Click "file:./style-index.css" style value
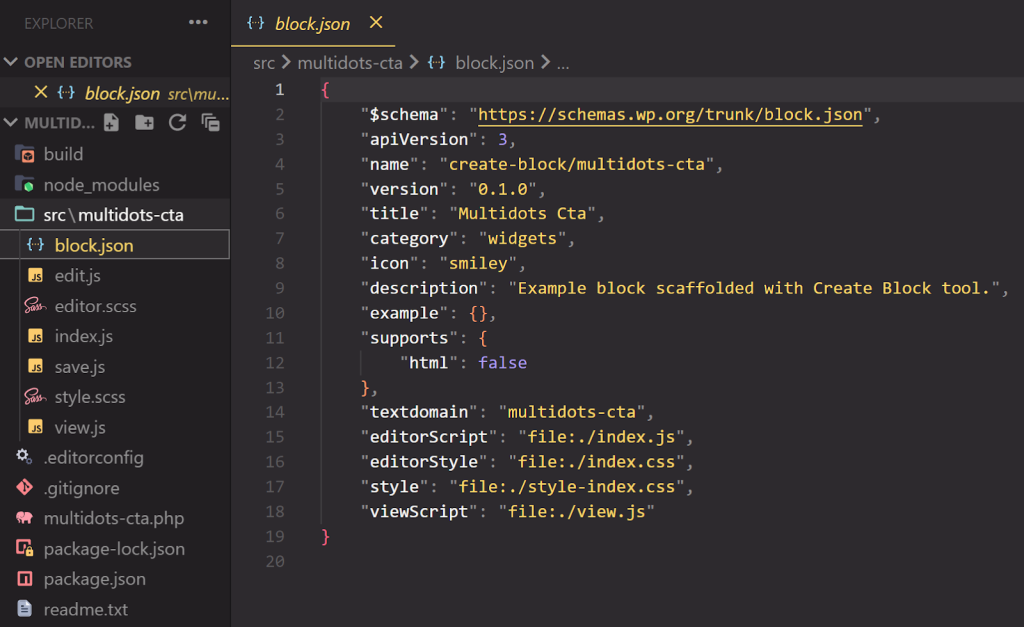The width and height of the screenshot is (1024, 627). [x=567, y=487]
